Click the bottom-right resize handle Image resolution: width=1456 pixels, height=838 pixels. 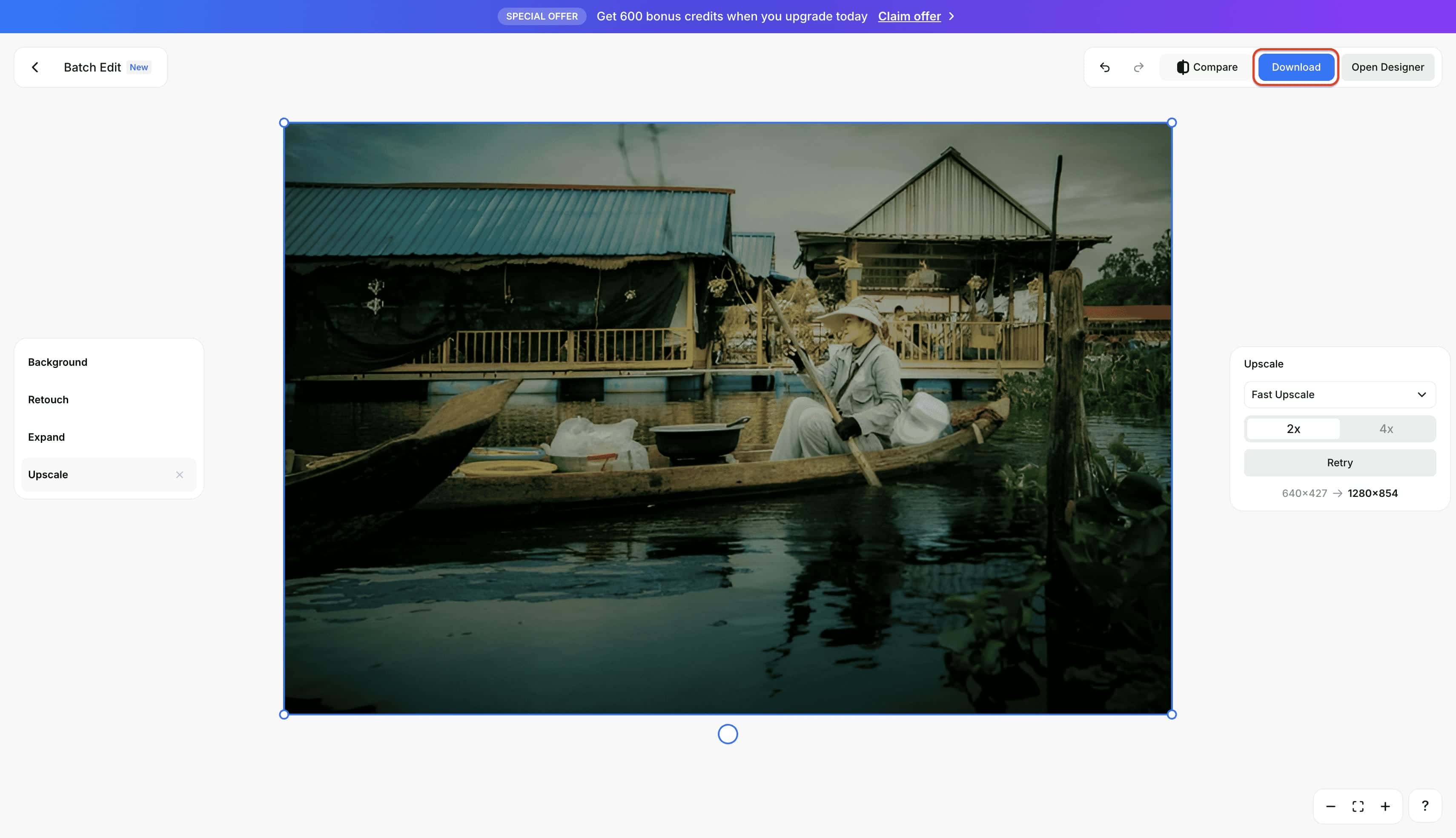tap(1172, 714)
